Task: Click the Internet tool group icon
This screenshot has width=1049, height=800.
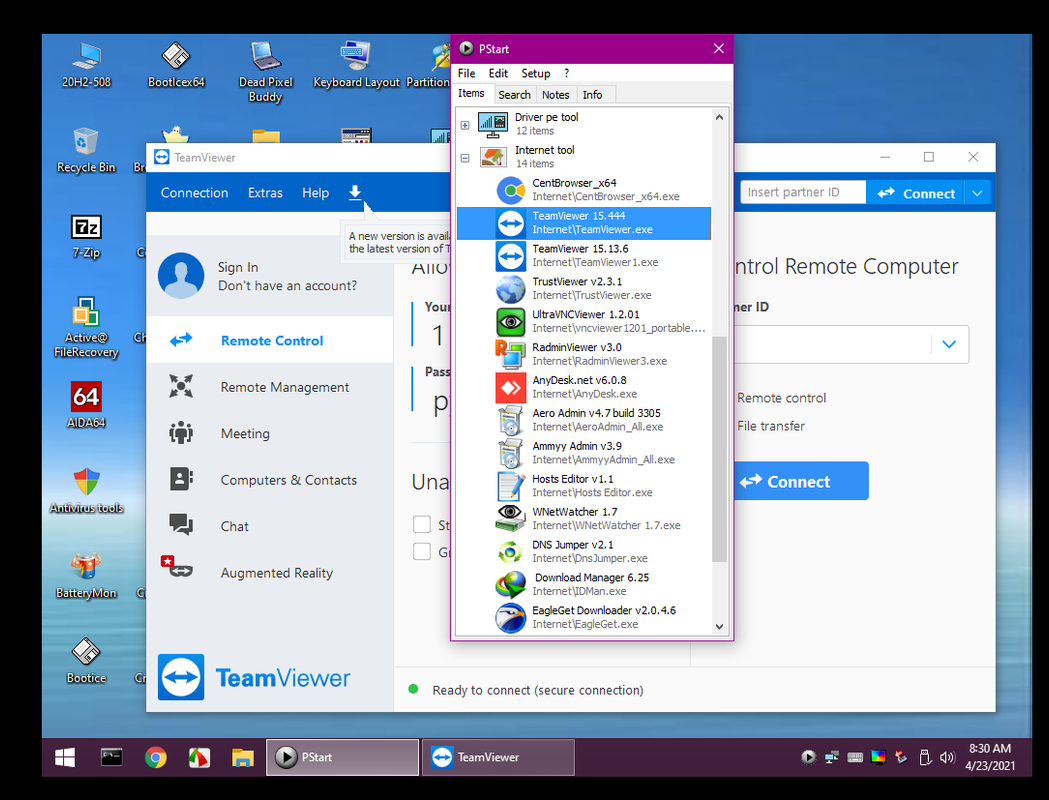Action: [493, 157]
